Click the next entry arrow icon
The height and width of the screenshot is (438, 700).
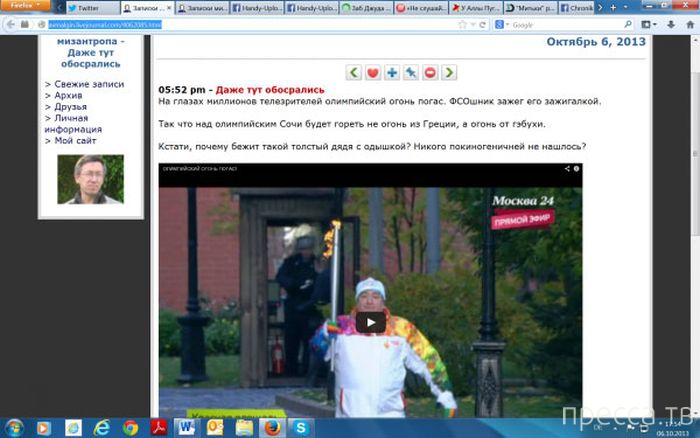[449, 72]
